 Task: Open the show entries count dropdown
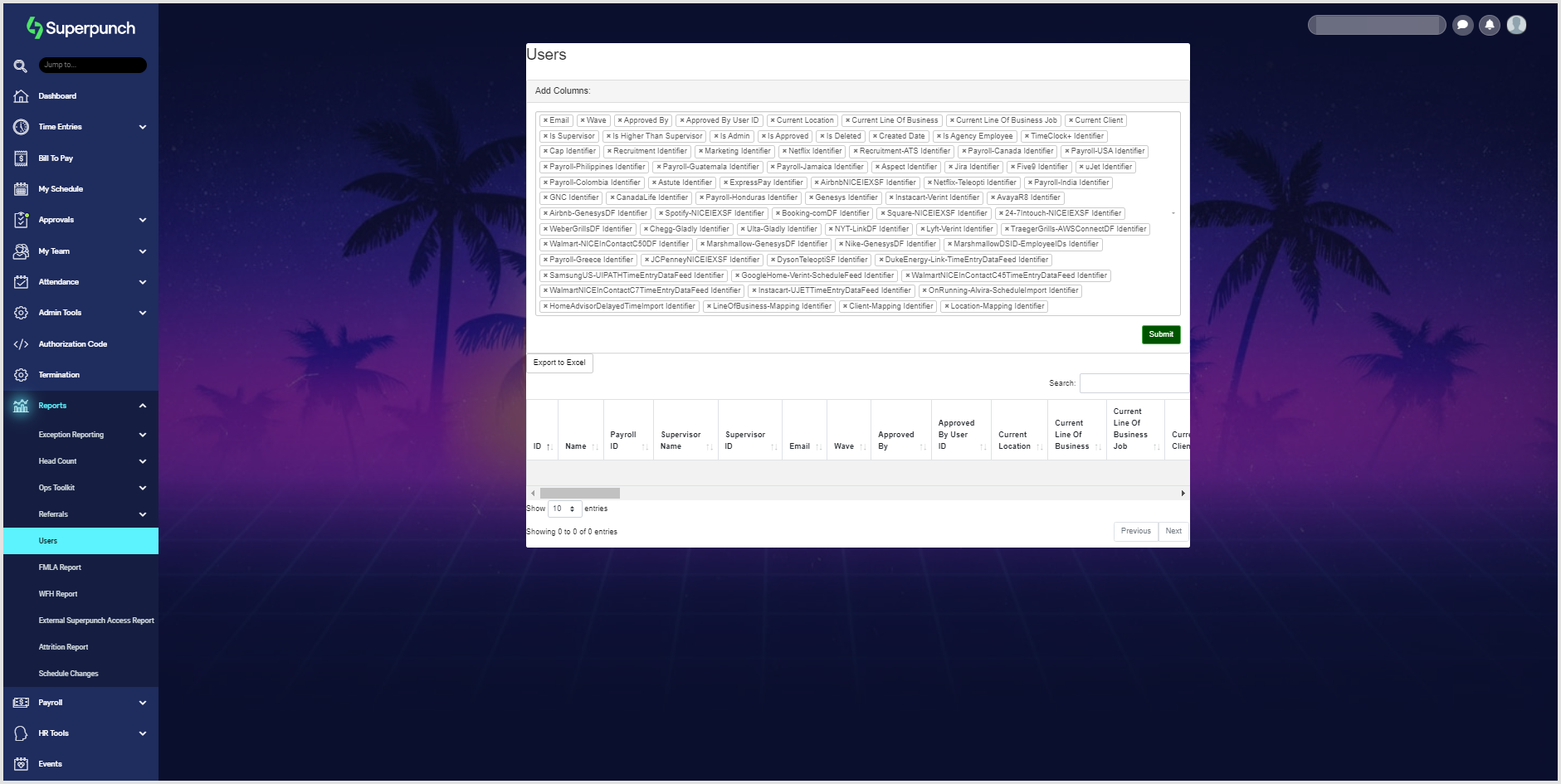click(564, 509)
